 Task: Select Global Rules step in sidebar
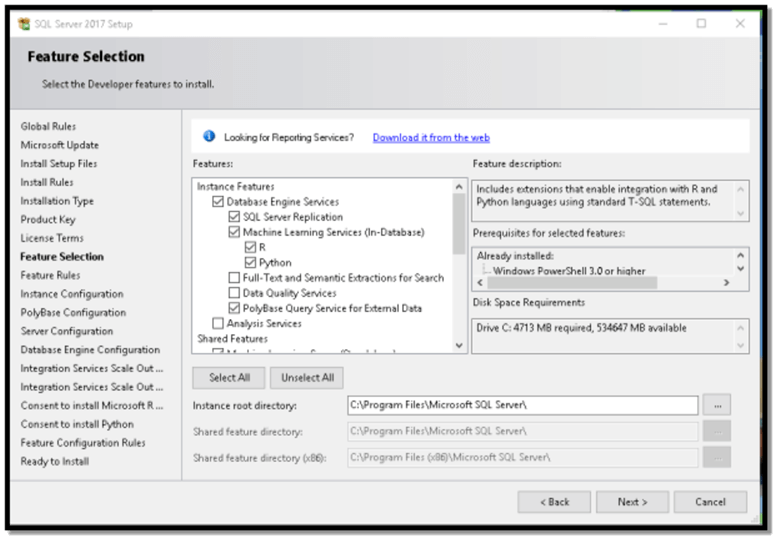pos(48,126)
